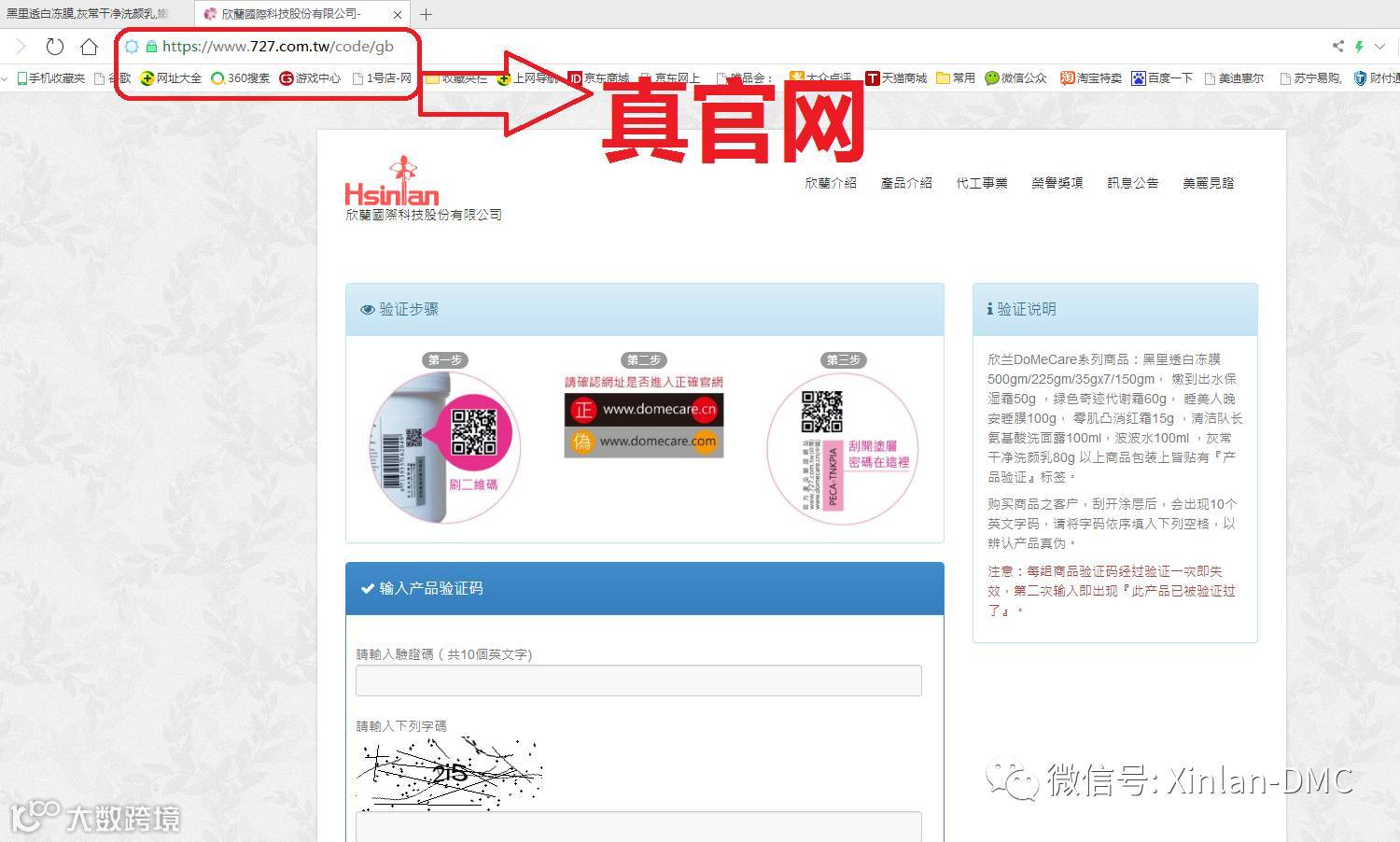Open a new tab with the plus button
Viewport: 1400px width, 842px height.
[427, 14]
